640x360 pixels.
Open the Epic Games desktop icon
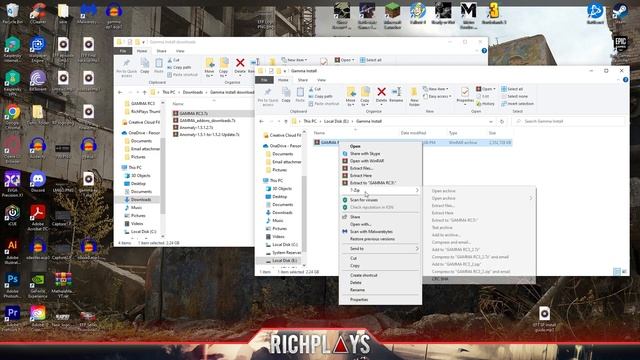[x=620, y=44]
